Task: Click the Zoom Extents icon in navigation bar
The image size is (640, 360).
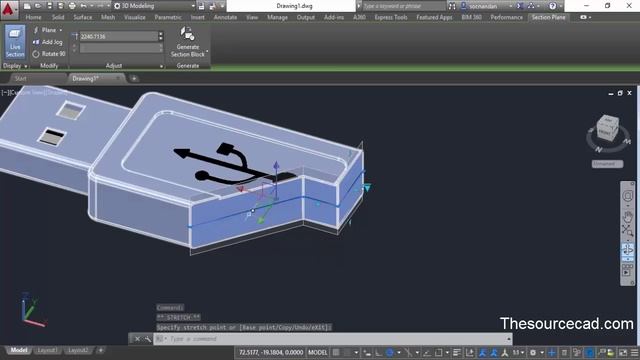Action: (x=628, y=231)
